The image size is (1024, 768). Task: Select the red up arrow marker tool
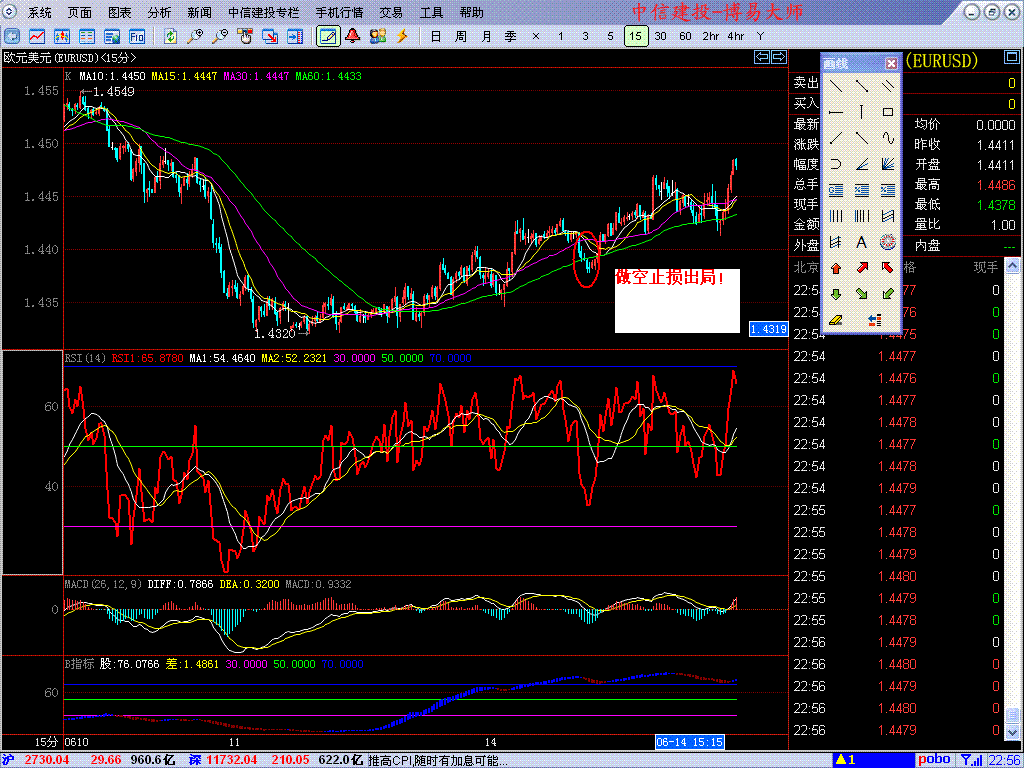(x=836, y=268)
